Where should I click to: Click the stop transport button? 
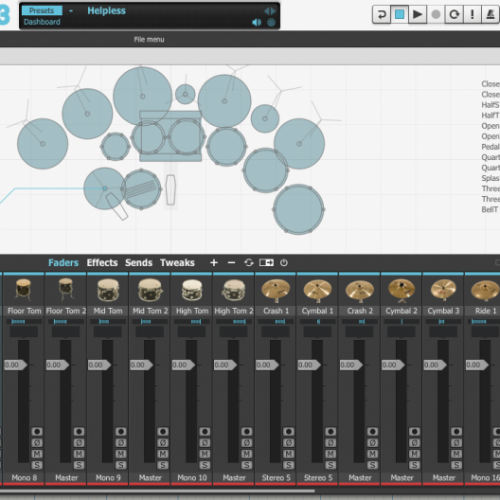(399, 15)
